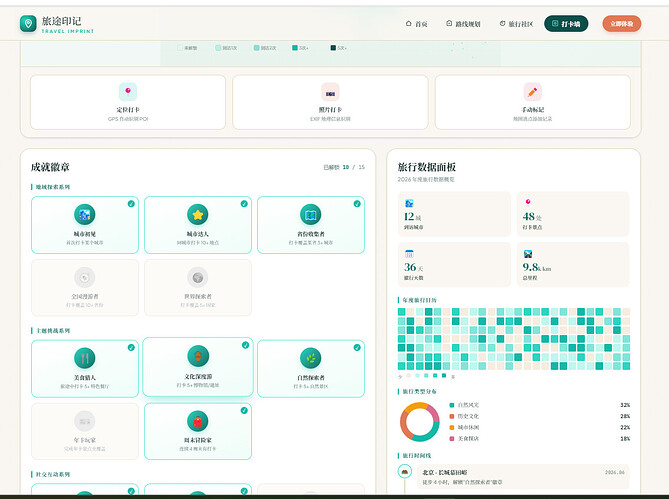Image resolution: width=669 pixels, height=499 pixels.
Task: Click the 地域探索系列 section label
Action: coord(50,187)
